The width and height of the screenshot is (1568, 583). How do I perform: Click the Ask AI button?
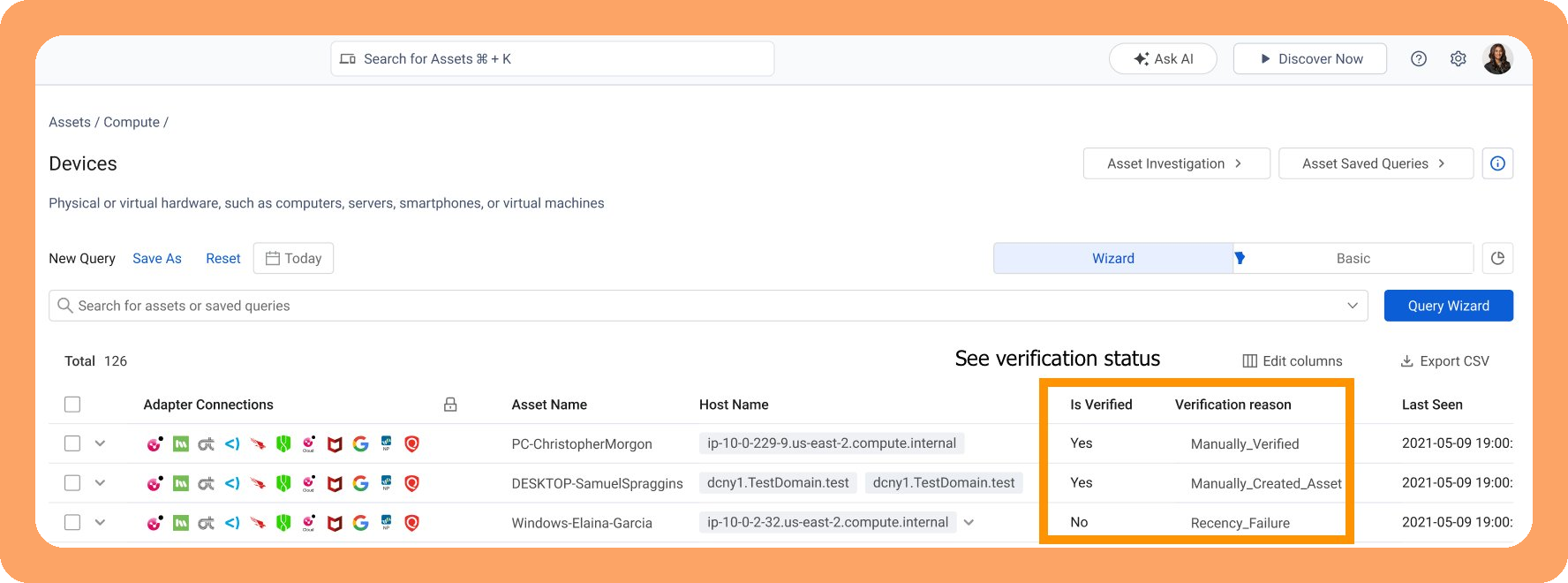pyautogui.click(x=1163, y=59)
